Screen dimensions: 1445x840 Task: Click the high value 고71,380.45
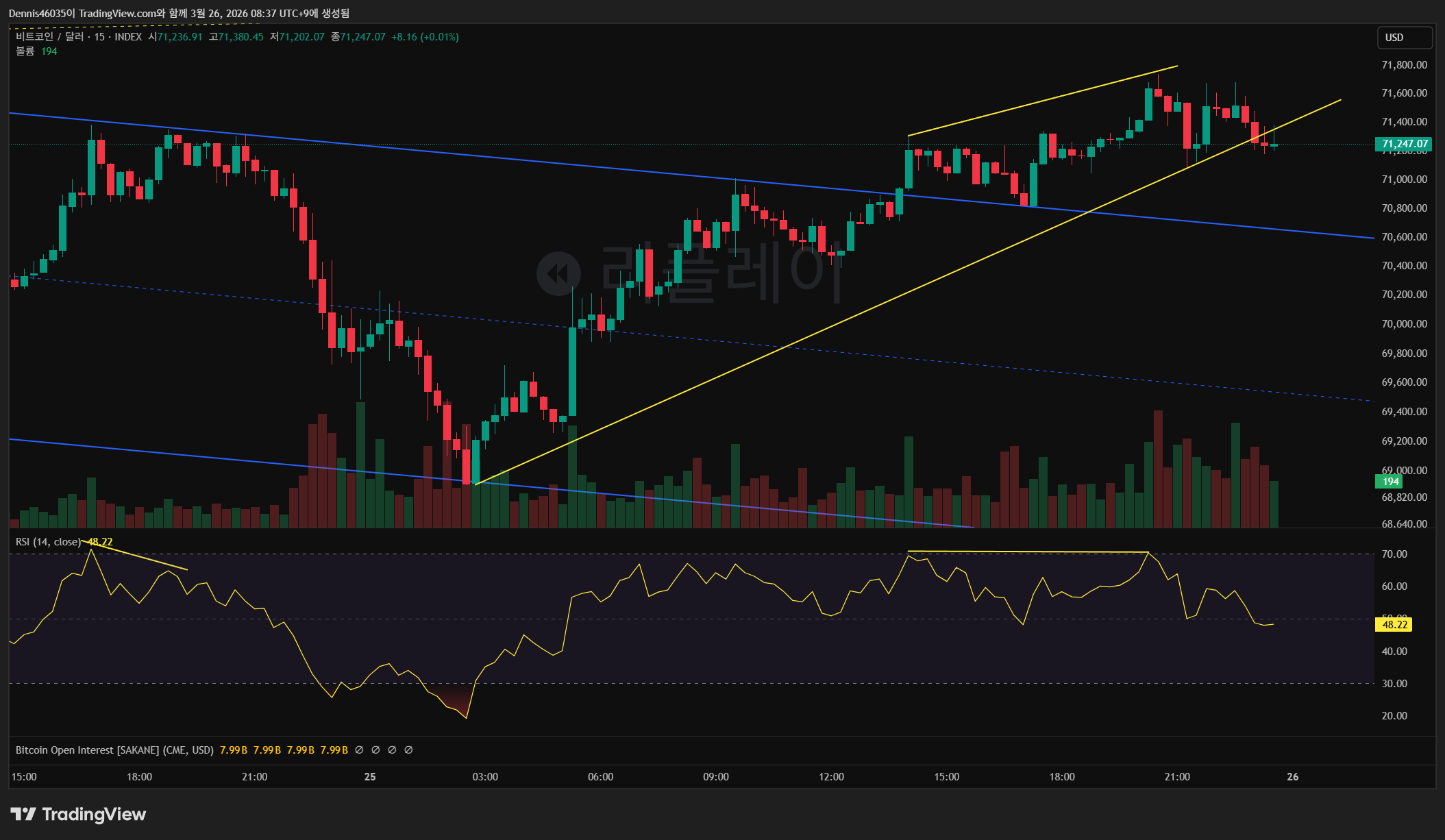[236, 37]
